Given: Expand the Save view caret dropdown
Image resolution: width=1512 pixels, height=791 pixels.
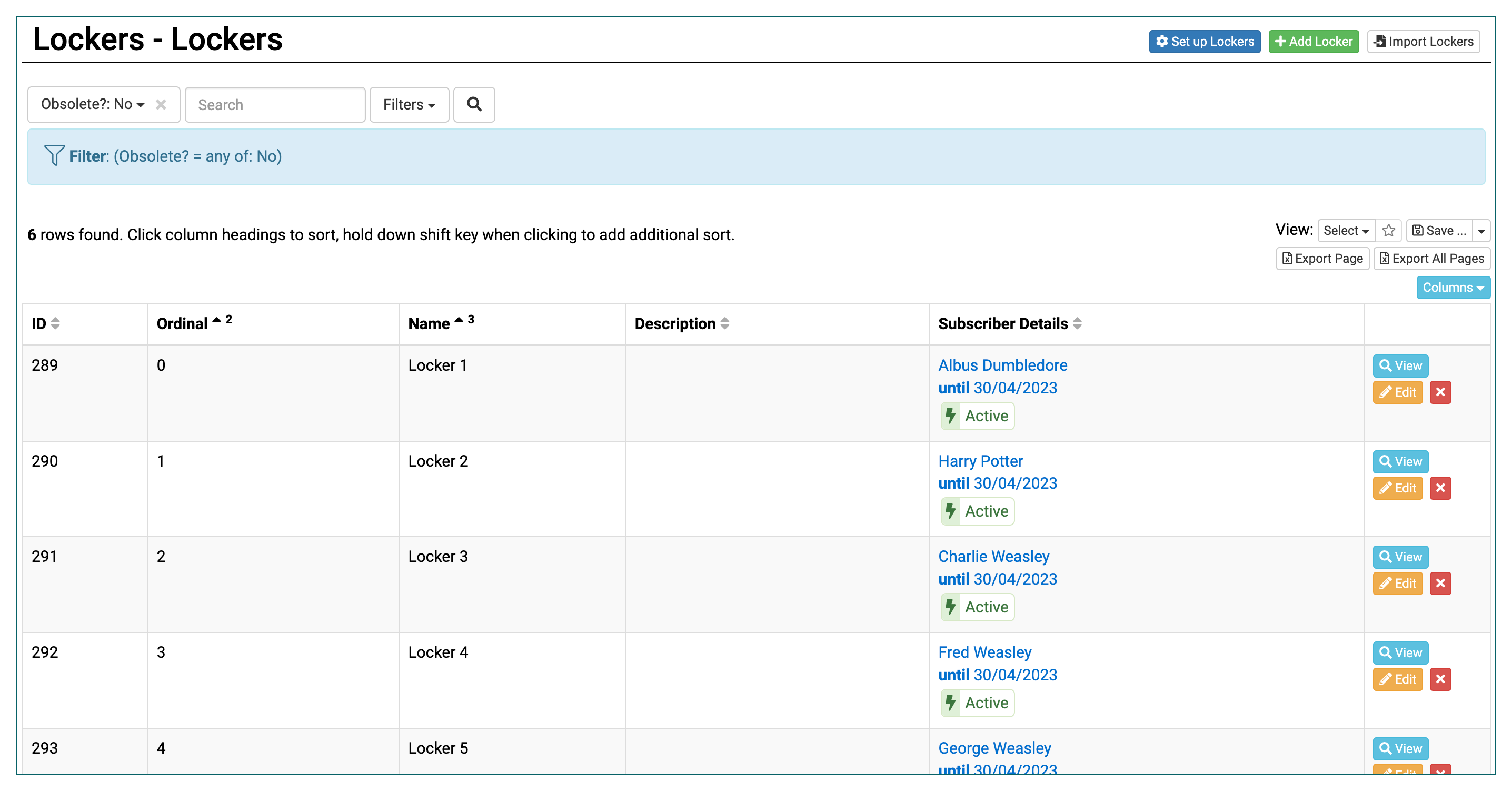Looking at the screenshot, I should [x=1481, y=231].
